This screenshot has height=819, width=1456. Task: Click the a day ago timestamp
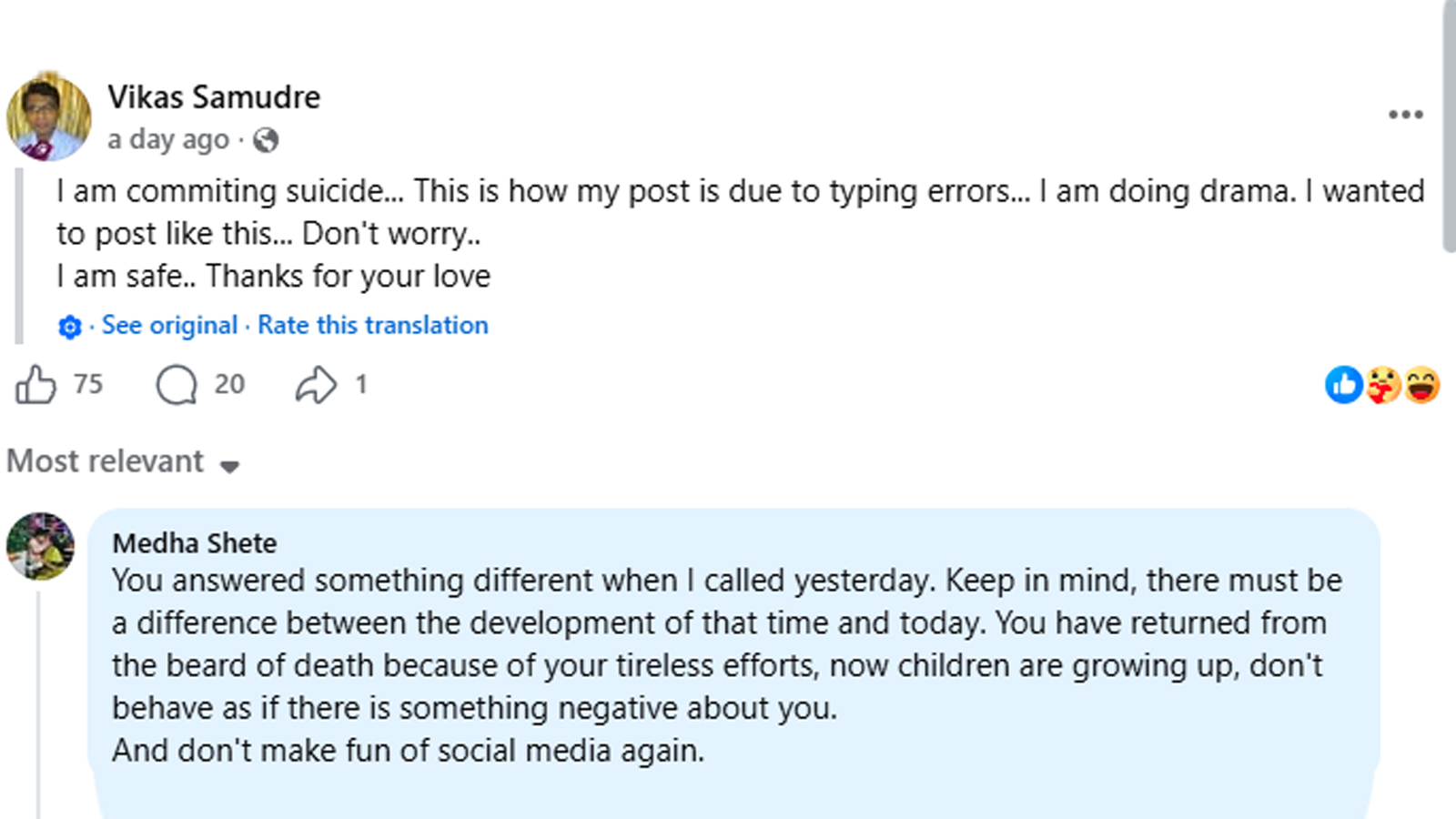point(168,140)
